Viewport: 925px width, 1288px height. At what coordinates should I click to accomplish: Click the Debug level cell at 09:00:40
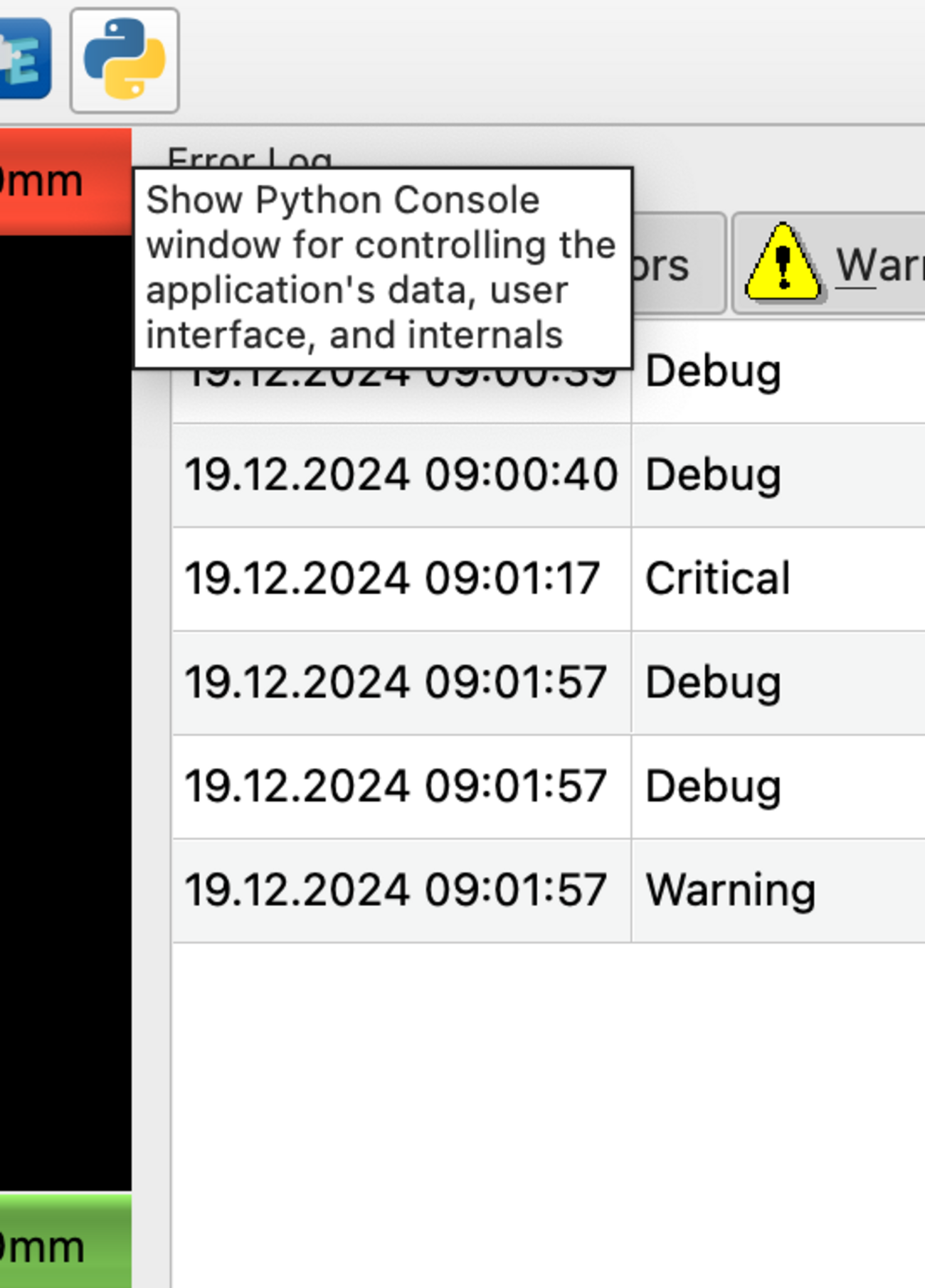713,474
